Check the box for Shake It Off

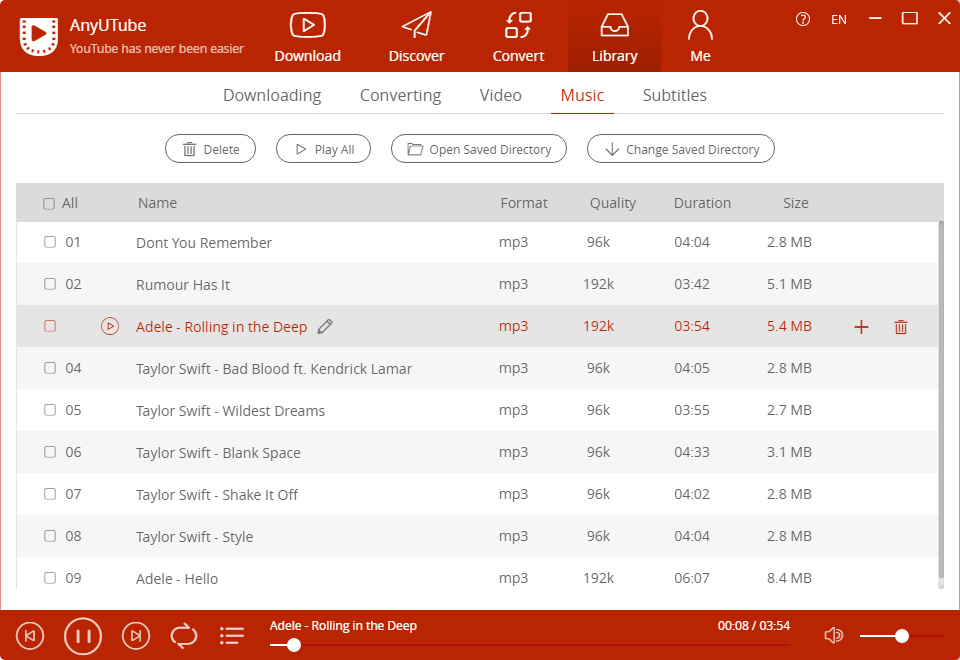pos(50,494)
